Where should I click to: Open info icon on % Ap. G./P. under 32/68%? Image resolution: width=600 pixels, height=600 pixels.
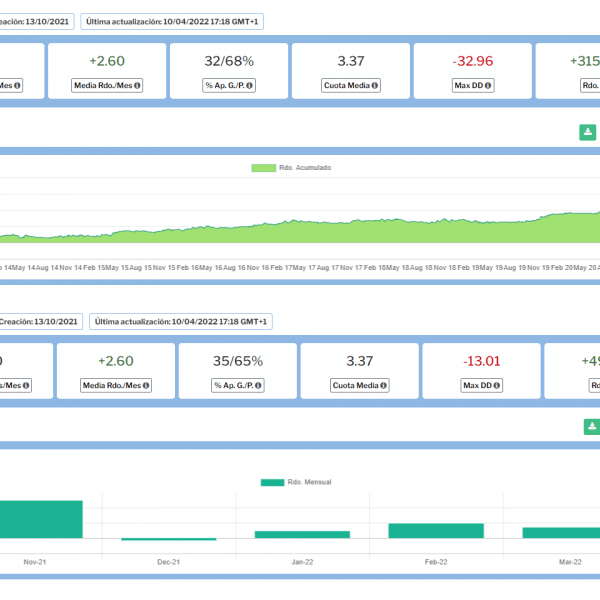coord(249,85)
